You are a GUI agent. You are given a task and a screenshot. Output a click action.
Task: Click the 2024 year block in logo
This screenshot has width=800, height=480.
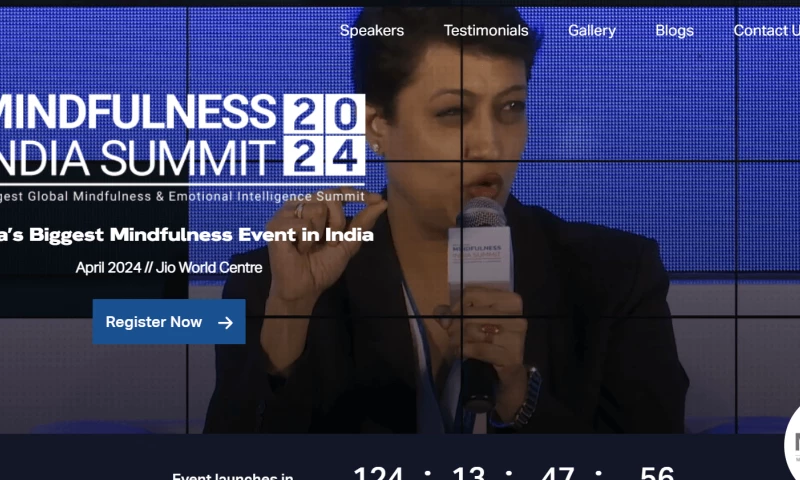[x=324, y=135]
